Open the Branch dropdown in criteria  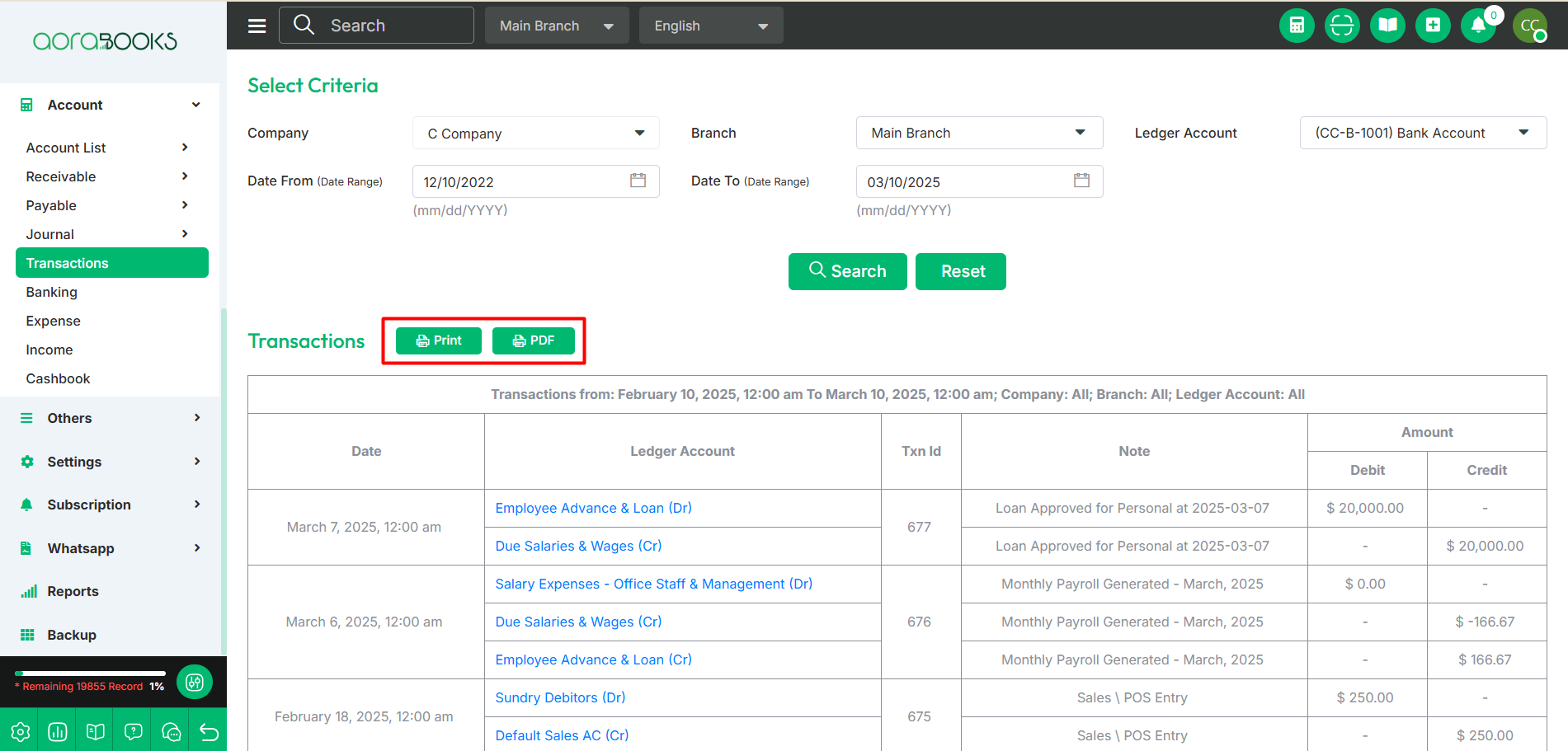click(980, 133)
